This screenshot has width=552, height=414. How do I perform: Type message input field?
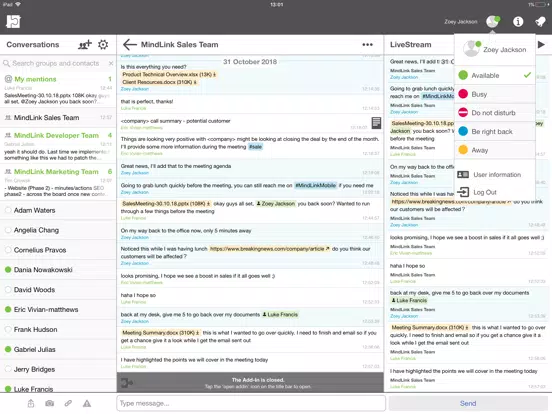pos(251,403)
